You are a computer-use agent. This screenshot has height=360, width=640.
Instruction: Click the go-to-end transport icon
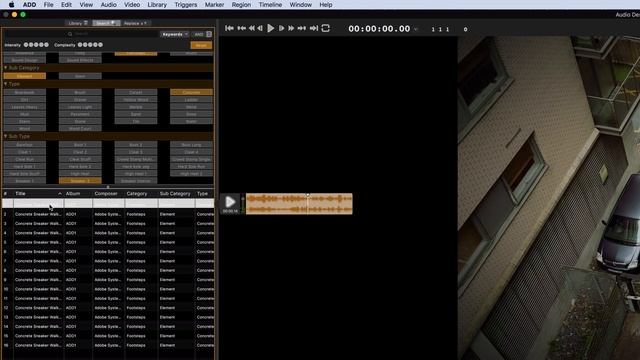point(313,28)
